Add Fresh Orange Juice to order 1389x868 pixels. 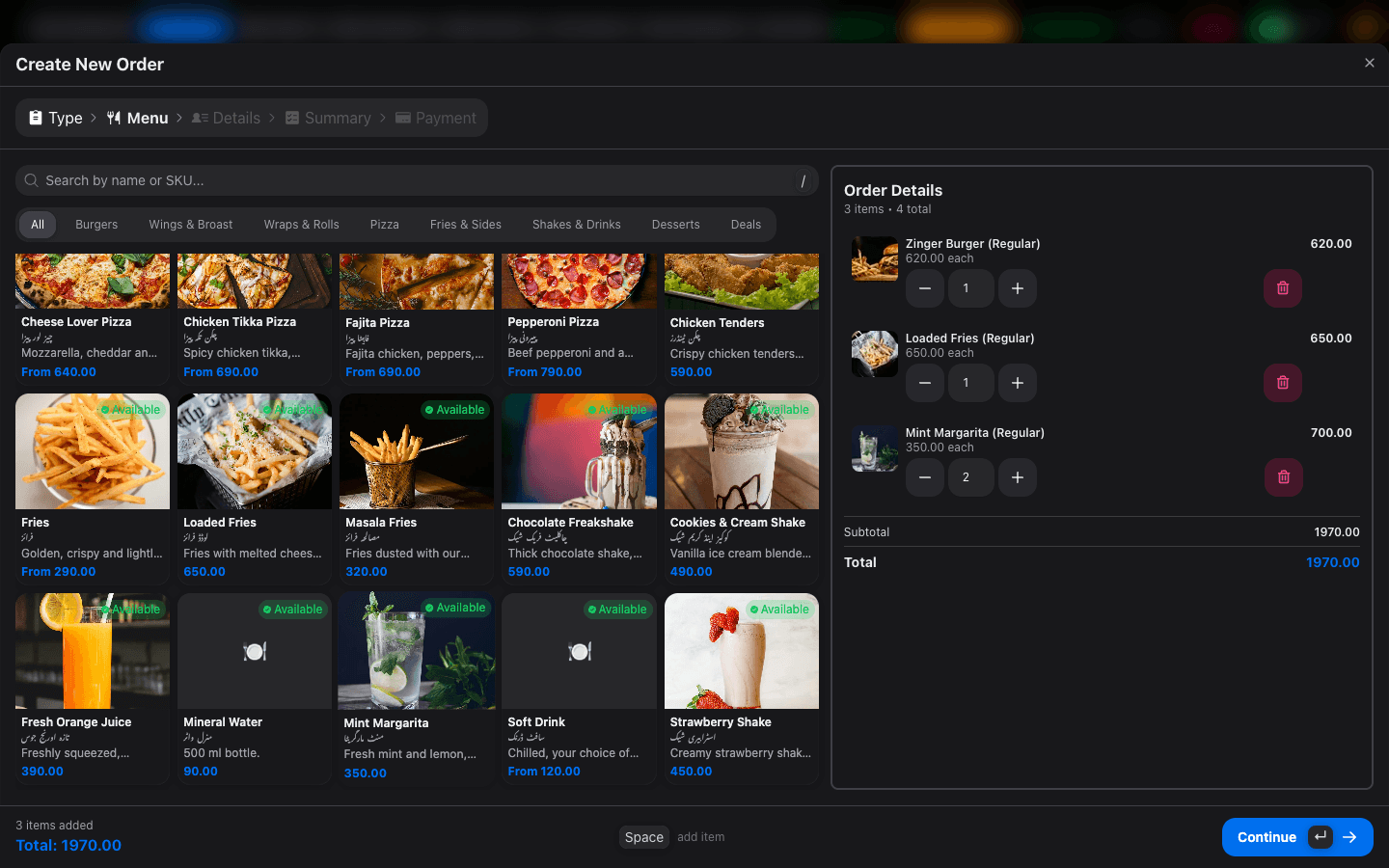[x=93, y=689]
